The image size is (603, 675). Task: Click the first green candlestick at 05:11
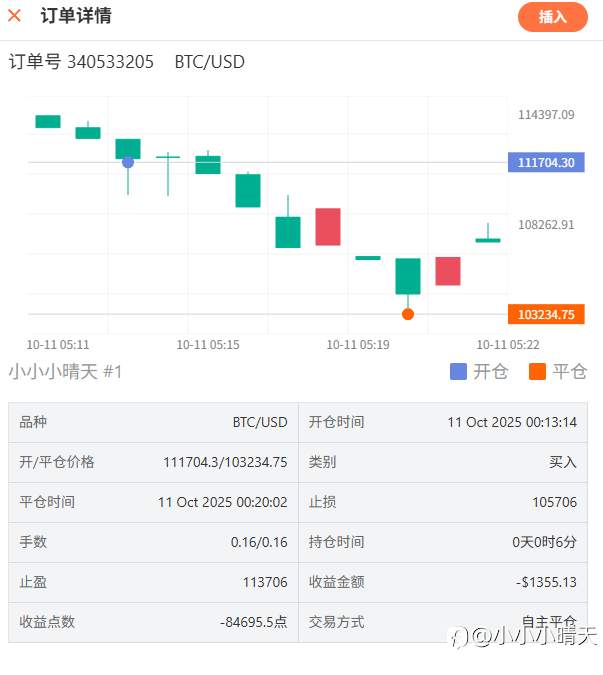click(x=48, y=121)
